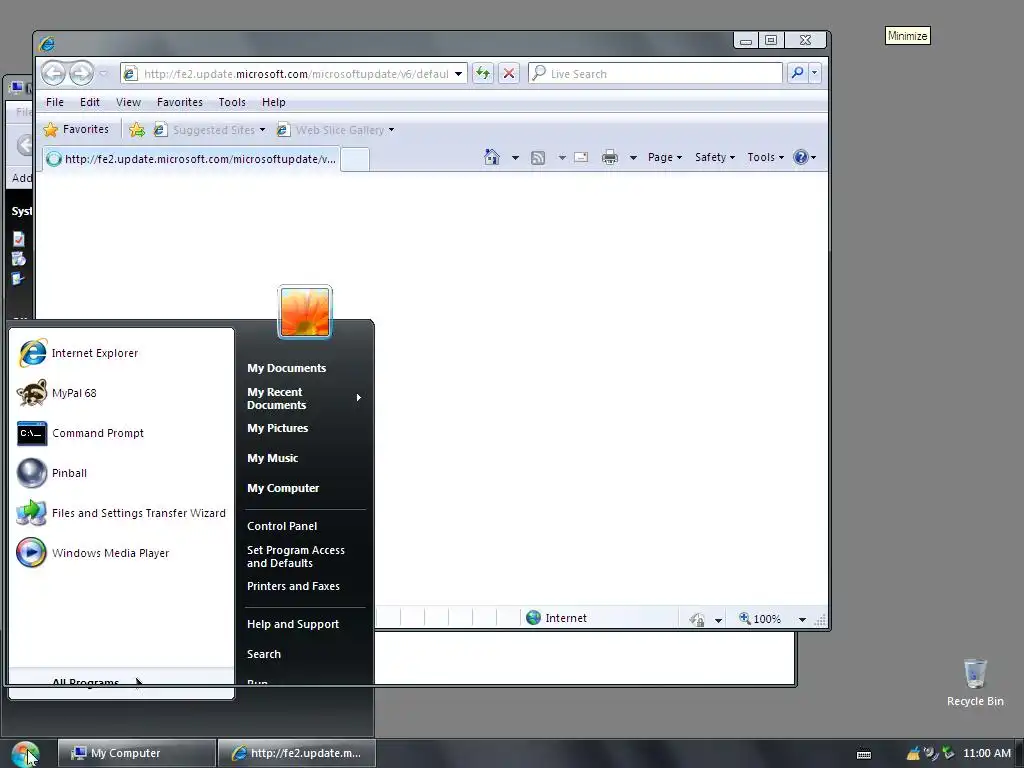Switch to the My Computer taskbar button
This screenshot has height=768, width=1024.
point(136,754)
